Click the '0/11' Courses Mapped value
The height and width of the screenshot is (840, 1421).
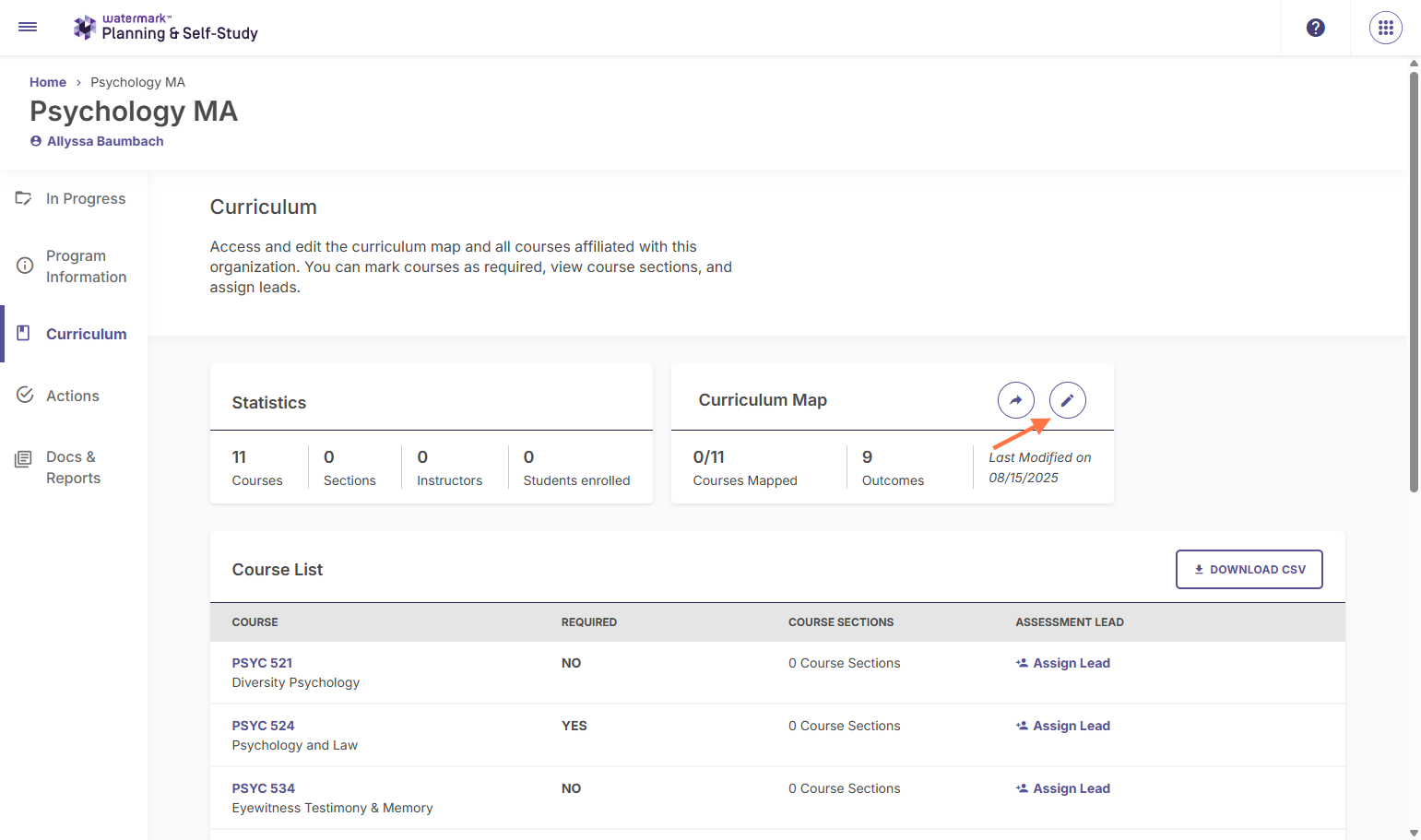point(709,457)
